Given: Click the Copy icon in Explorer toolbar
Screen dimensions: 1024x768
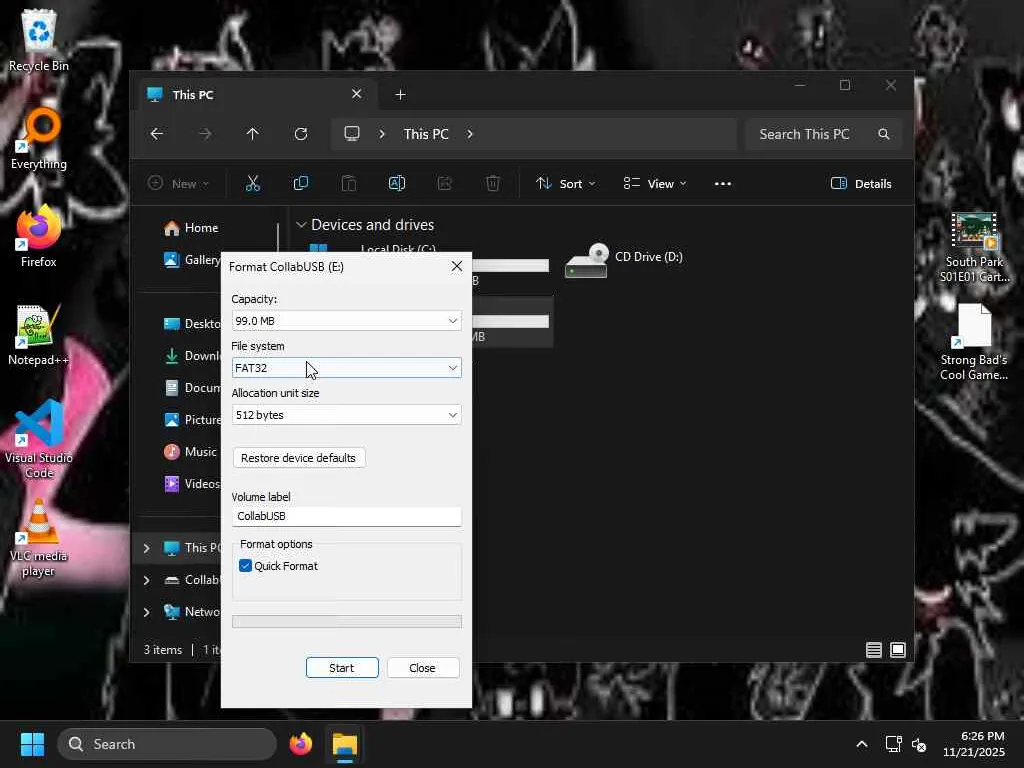Looking at the screenshot, I should [x=300, y=183].
